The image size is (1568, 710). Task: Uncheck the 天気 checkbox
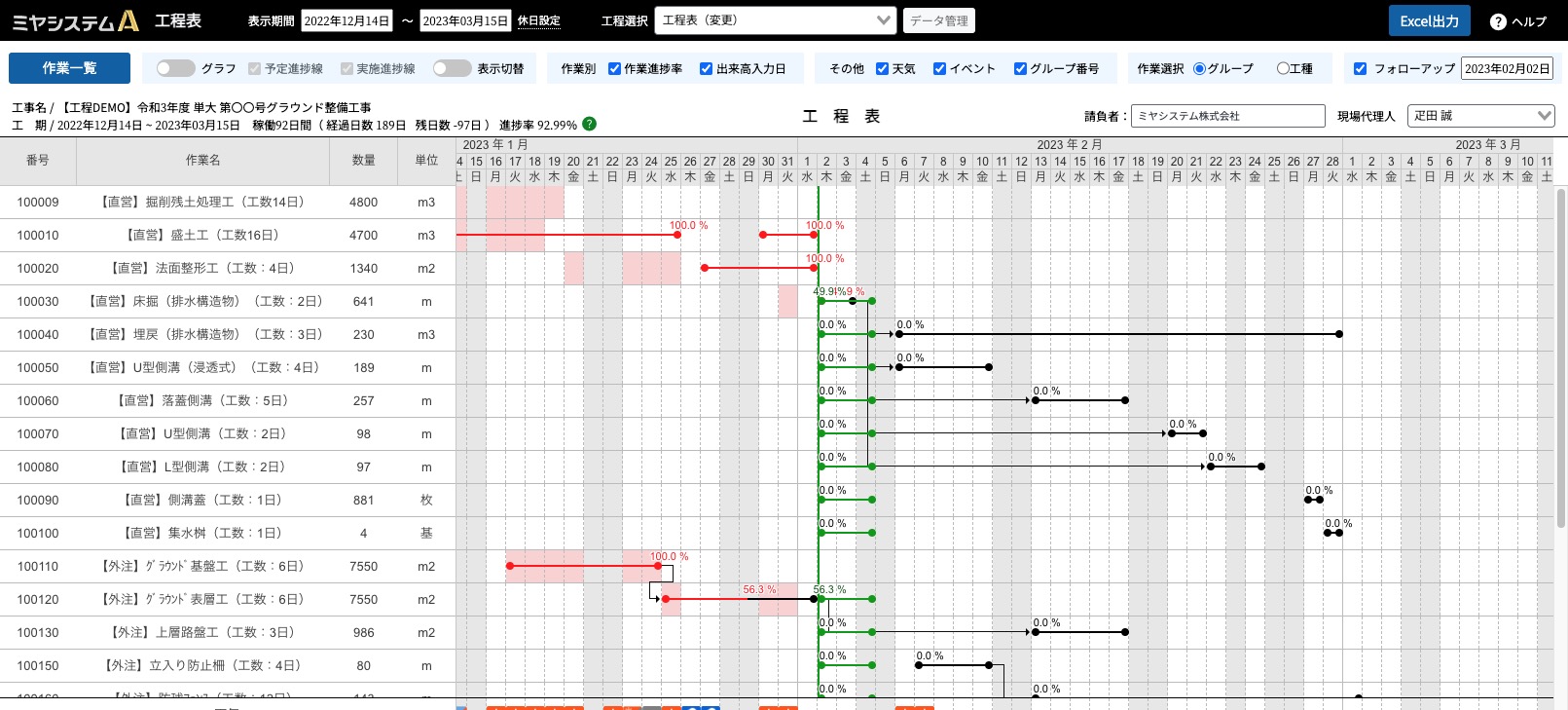[882, 68]
